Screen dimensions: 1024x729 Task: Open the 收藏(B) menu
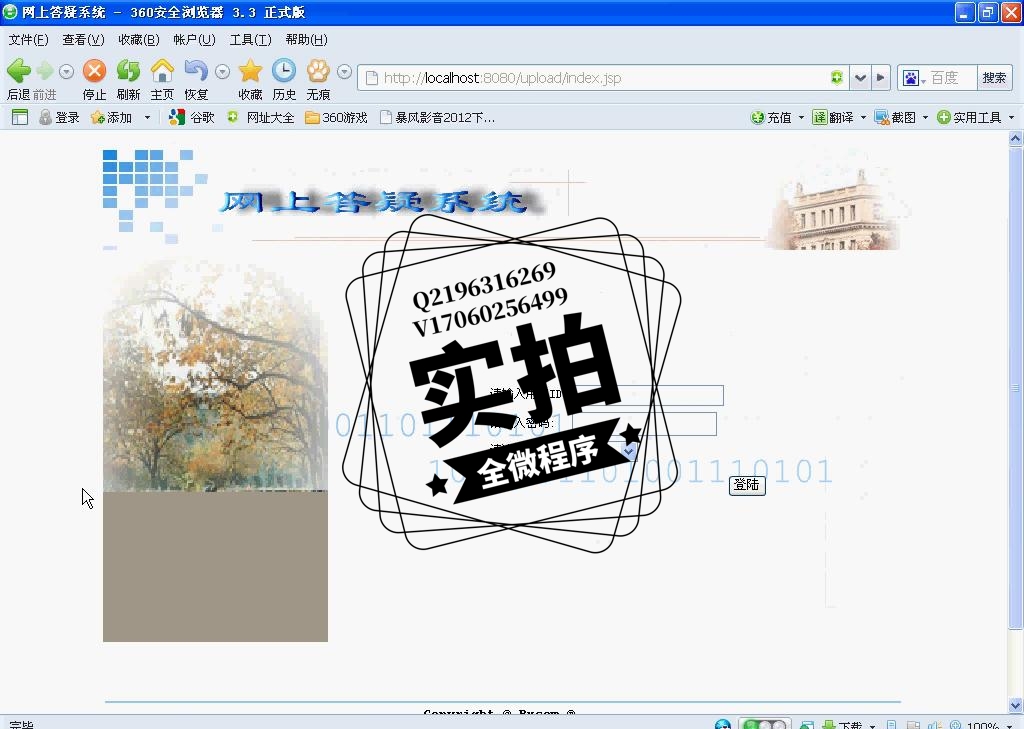pyautogui.click(x=138, y=40)
